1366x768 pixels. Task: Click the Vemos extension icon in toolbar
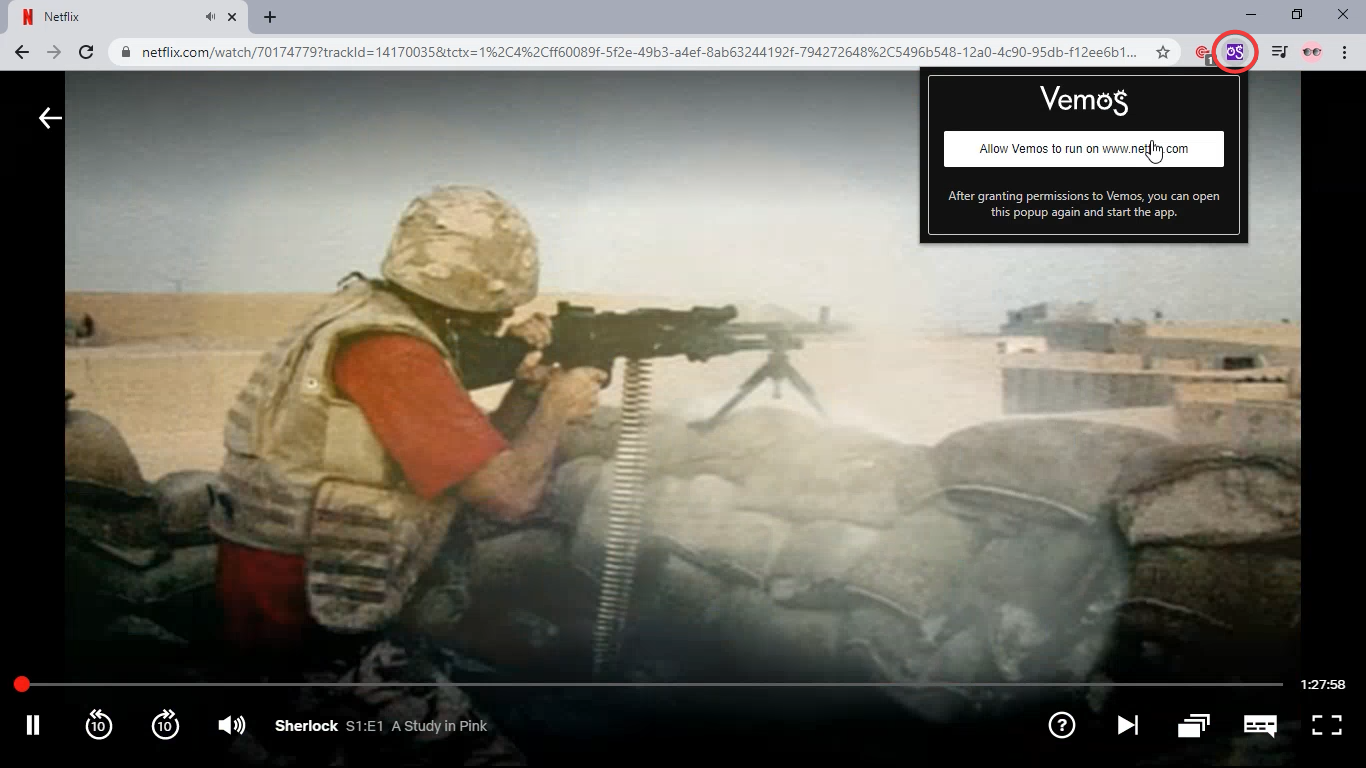coord(1235,52)
